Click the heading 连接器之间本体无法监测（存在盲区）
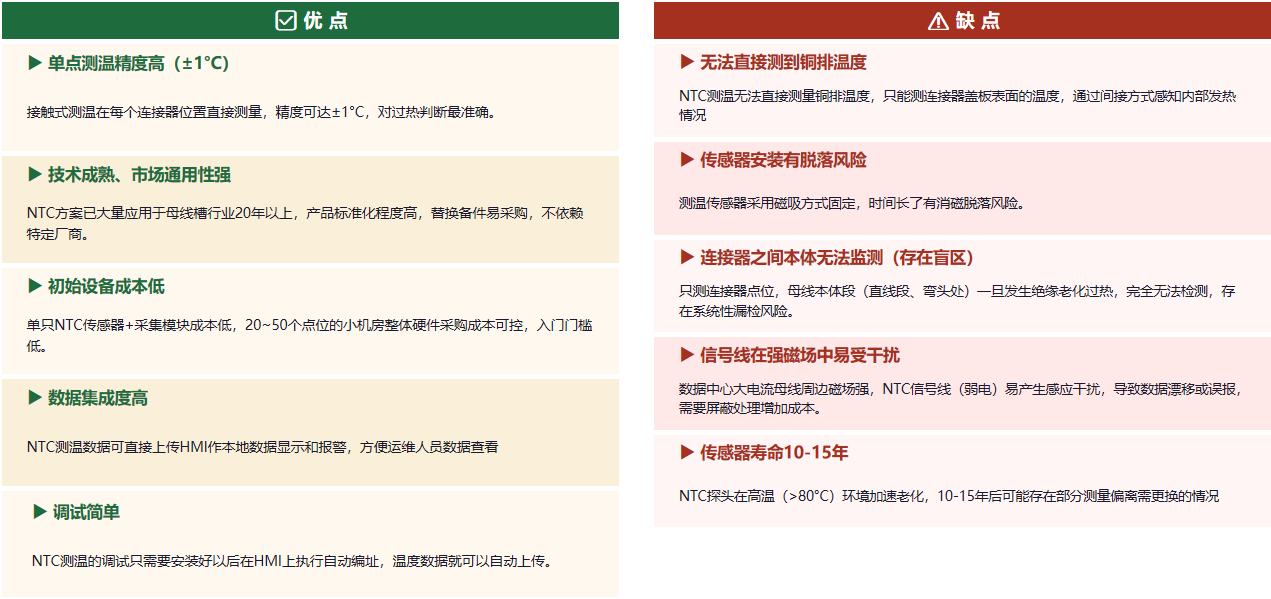This screenshot has height=599, width=1271. (837, 257)
